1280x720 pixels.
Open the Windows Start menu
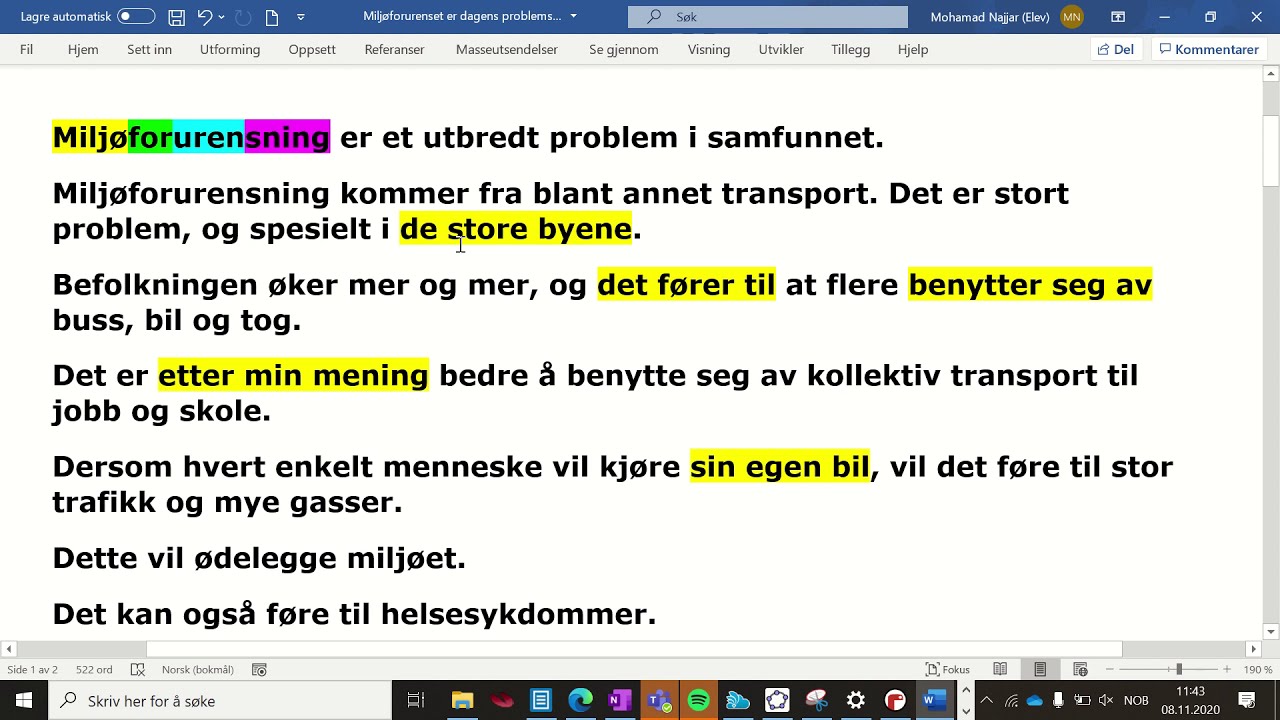pyautogui.click(x=23, y=701)
